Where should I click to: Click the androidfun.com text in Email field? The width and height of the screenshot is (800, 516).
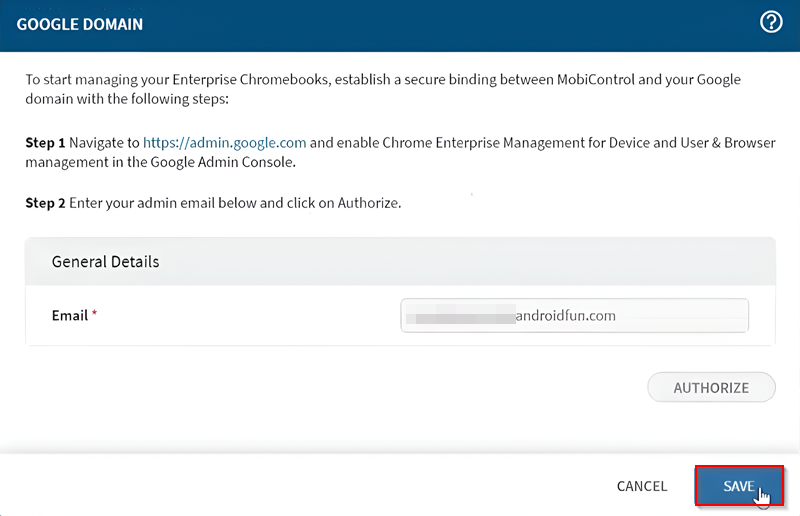click(565, 316)
